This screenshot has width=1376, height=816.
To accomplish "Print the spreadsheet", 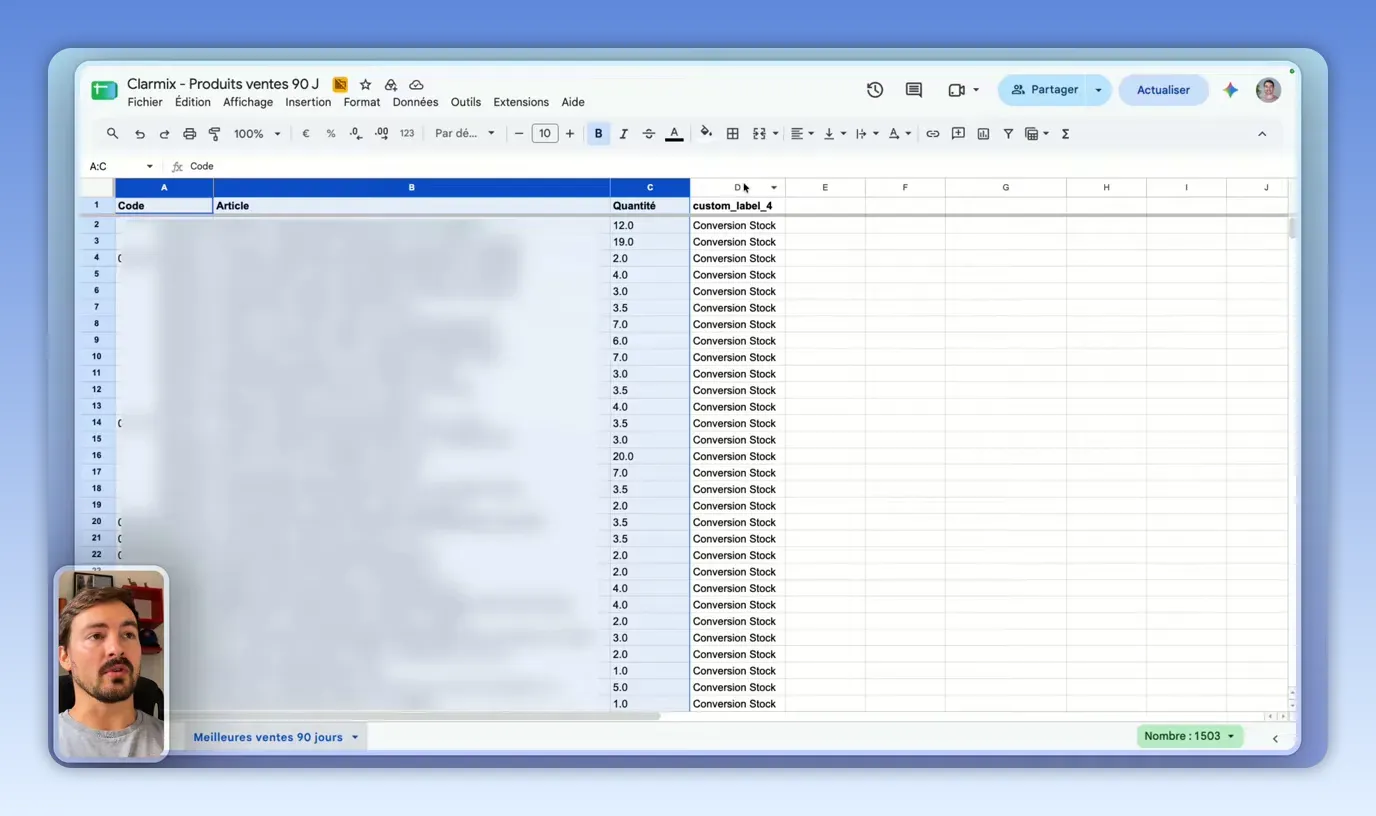I will pos(189,134).
